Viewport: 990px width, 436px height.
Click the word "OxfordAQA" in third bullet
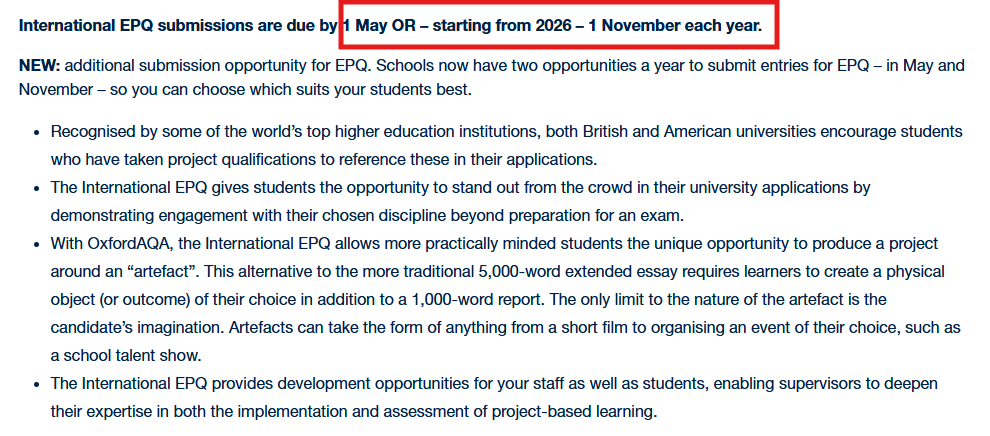click(x=126, y=244)
